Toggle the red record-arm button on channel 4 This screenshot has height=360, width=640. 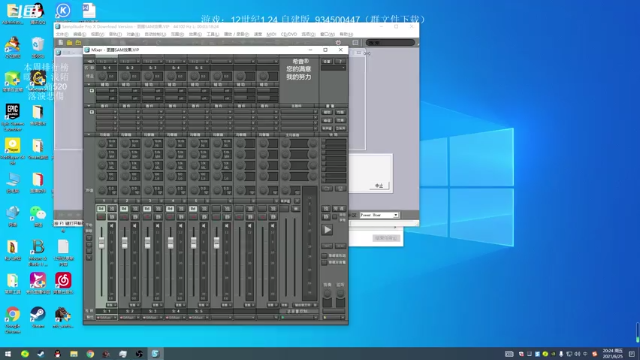[170, 217]
